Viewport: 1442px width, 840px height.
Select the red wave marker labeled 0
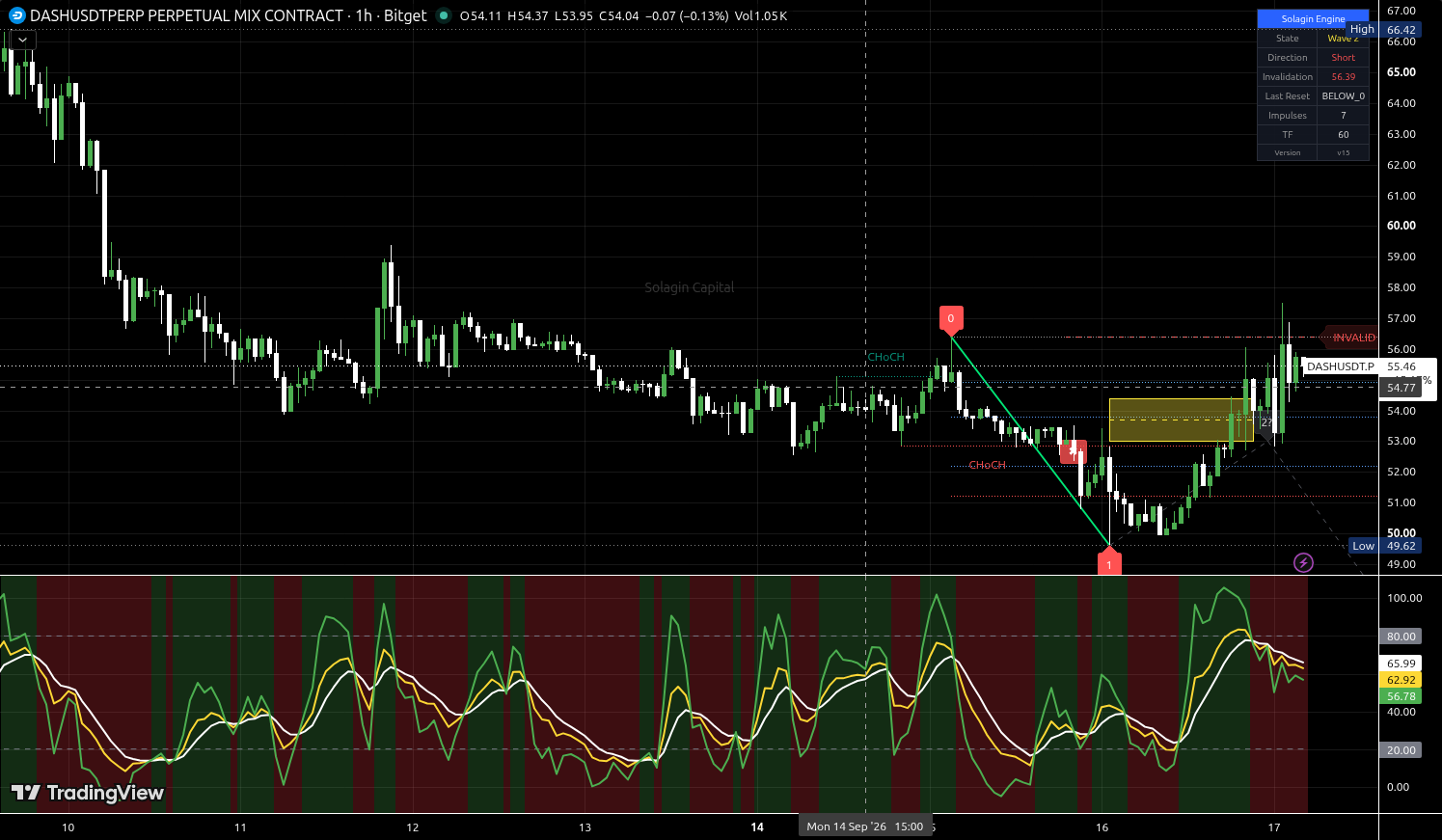[951, 319]
